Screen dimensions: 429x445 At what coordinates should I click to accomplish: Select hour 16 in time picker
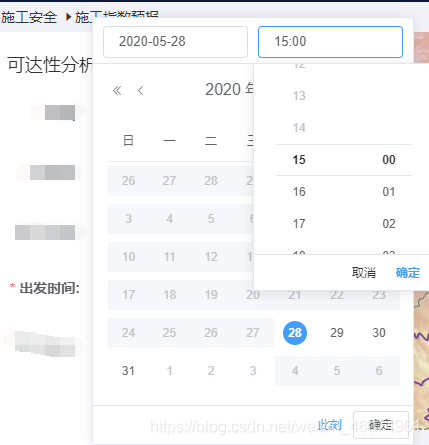299,192
